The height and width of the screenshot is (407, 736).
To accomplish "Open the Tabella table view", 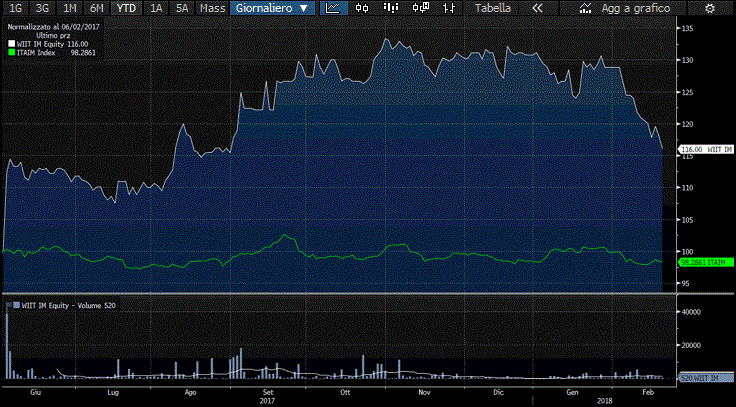I will [492, 8].
